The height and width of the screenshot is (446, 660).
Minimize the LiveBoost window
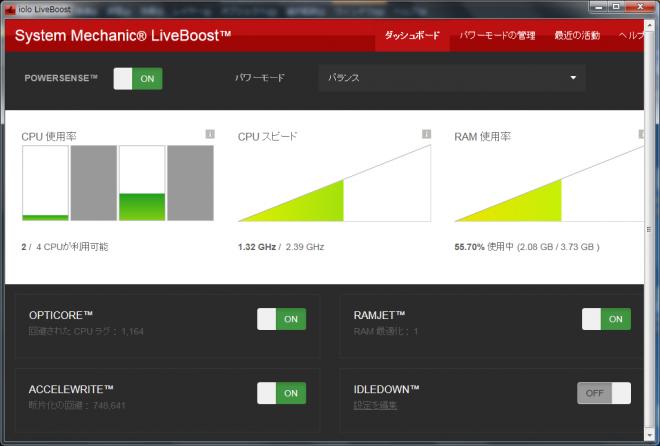point(599,7)
